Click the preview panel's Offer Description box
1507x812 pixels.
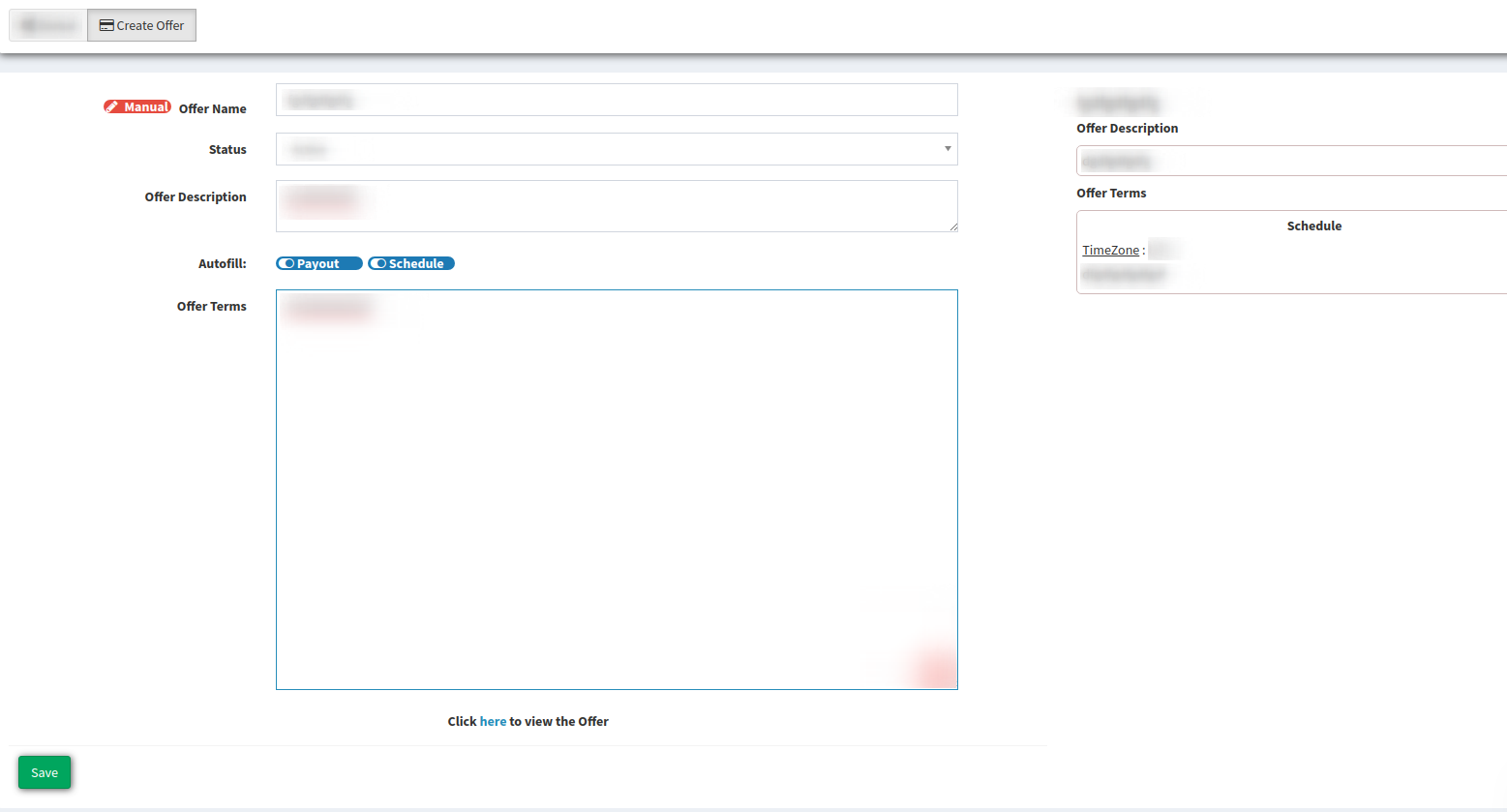1290,161
